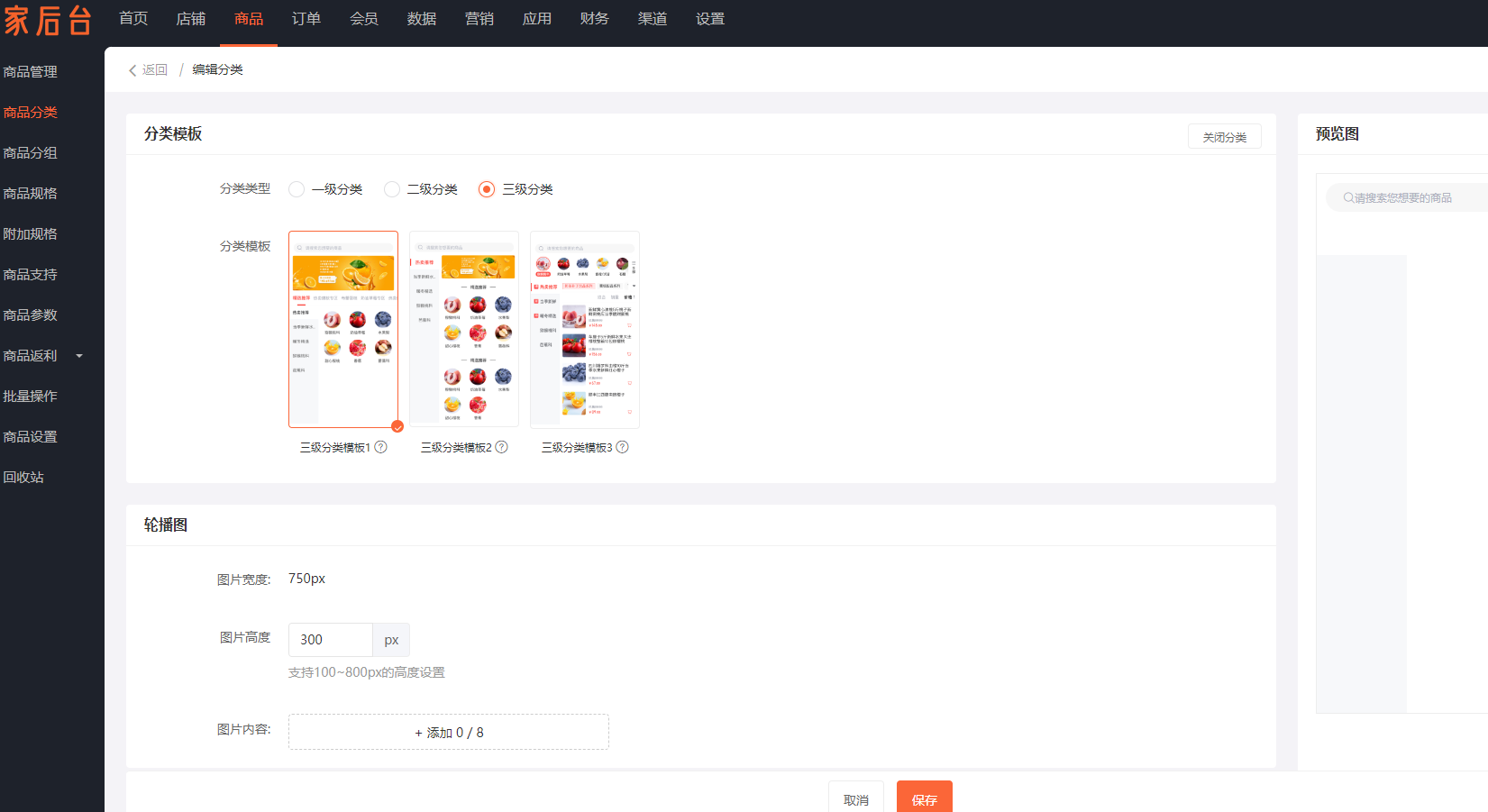Expand the 商品返利 sidebar submenu arrow
This screenshot has height=812, width=1488.
click(79, 356)
